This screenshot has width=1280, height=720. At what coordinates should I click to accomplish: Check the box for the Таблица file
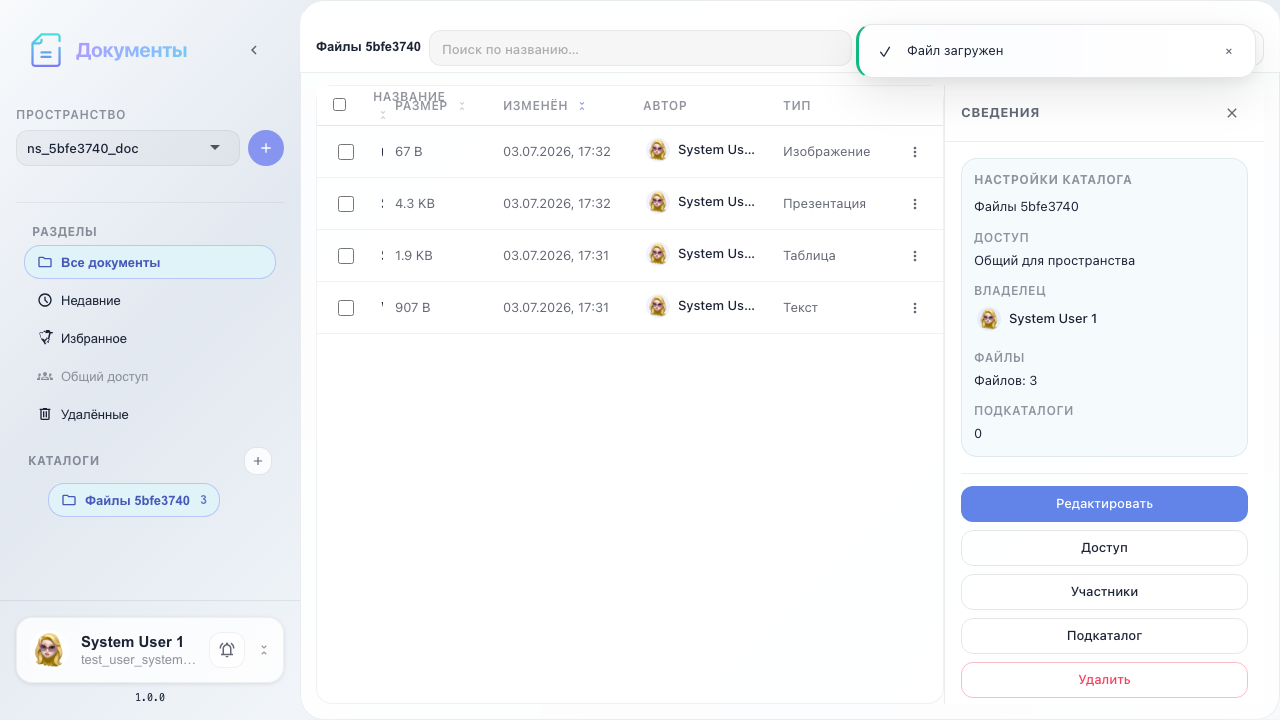coord(346,256)
